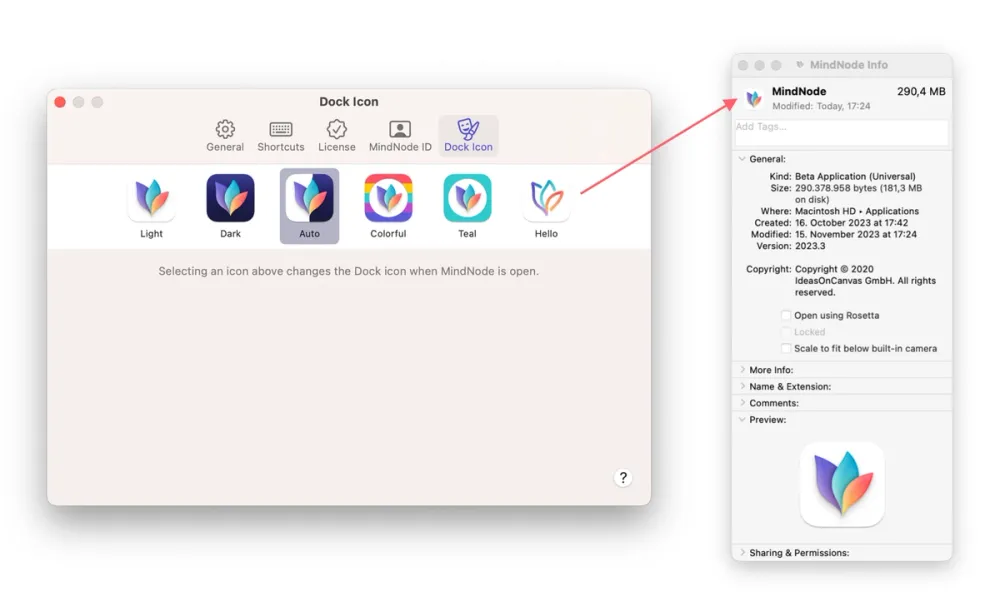
Task: Collapse the Preview section
Action: pos(742,420)
